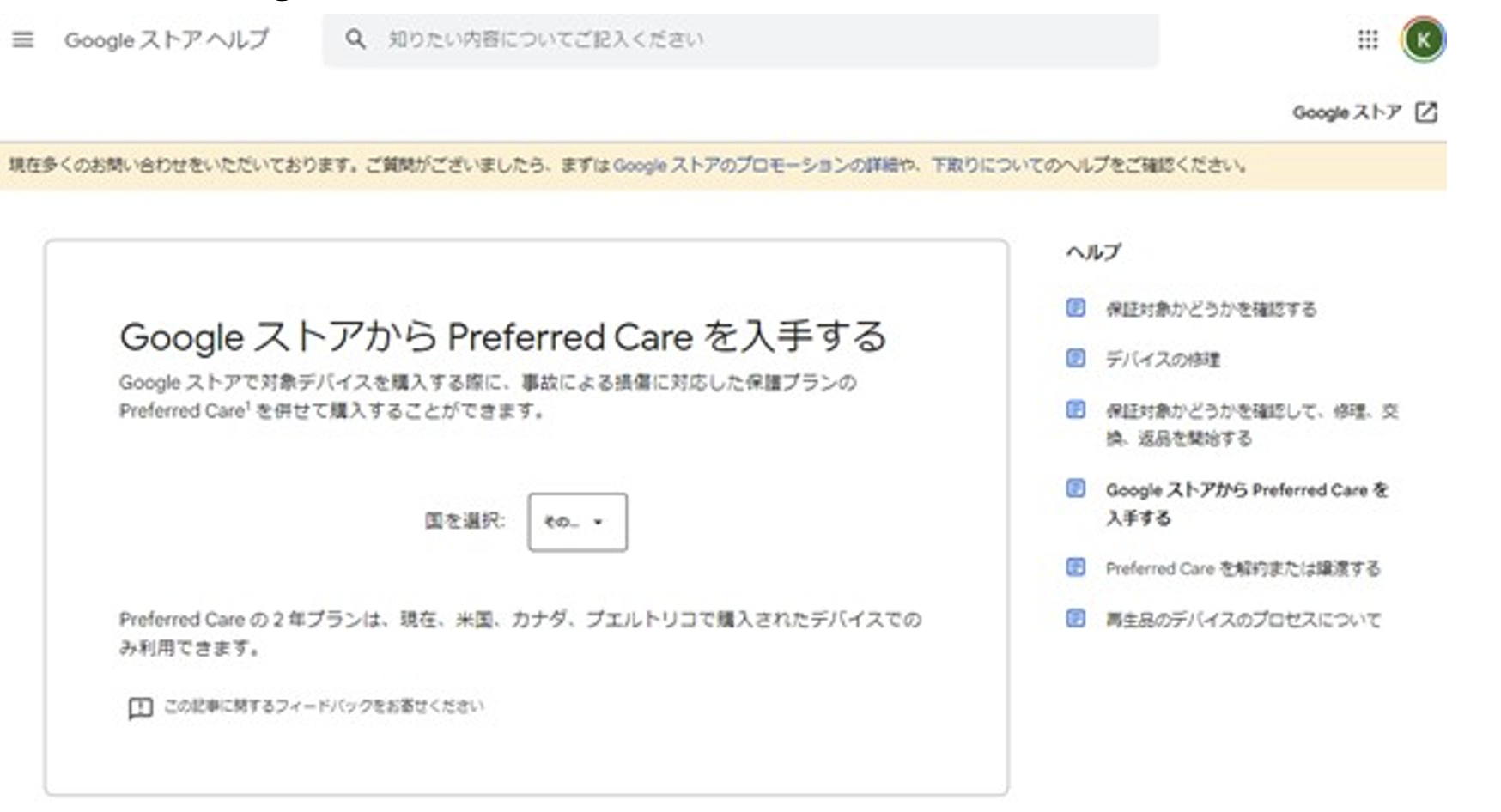Click the main article heading Preferred Care を入手する
Screen dimensions: 1501x812
(x=503, y=336)
